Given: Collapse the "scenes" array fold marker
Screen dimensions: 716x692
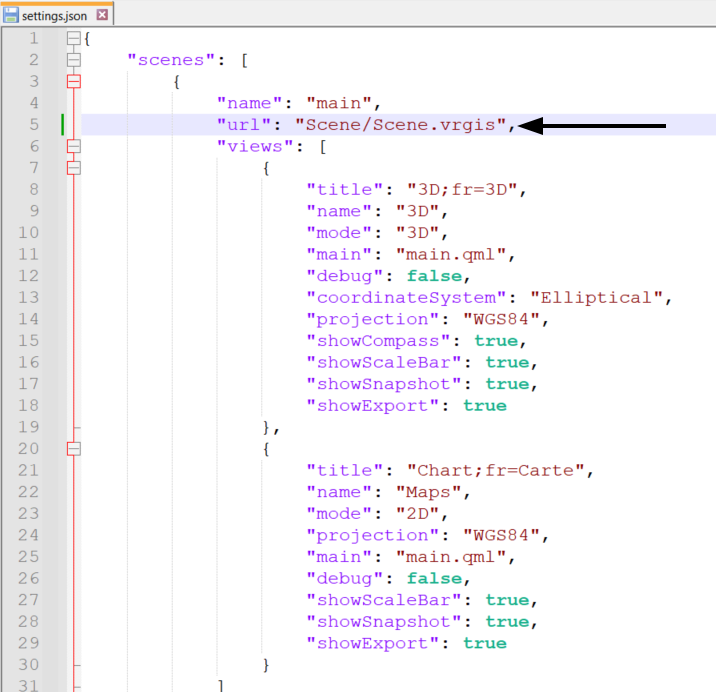Looking at the screenshot, I should tap(73, 60).
